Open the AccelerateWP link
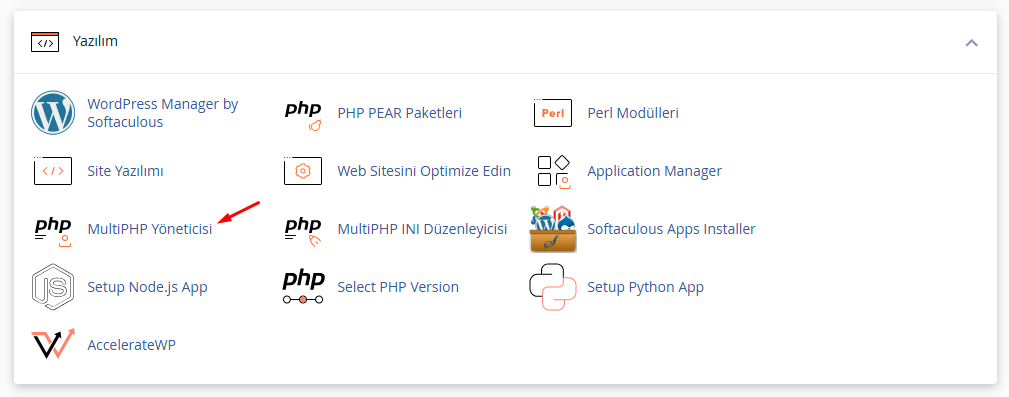Viewport: 1009px width, 397px height. tap(131, 345)
